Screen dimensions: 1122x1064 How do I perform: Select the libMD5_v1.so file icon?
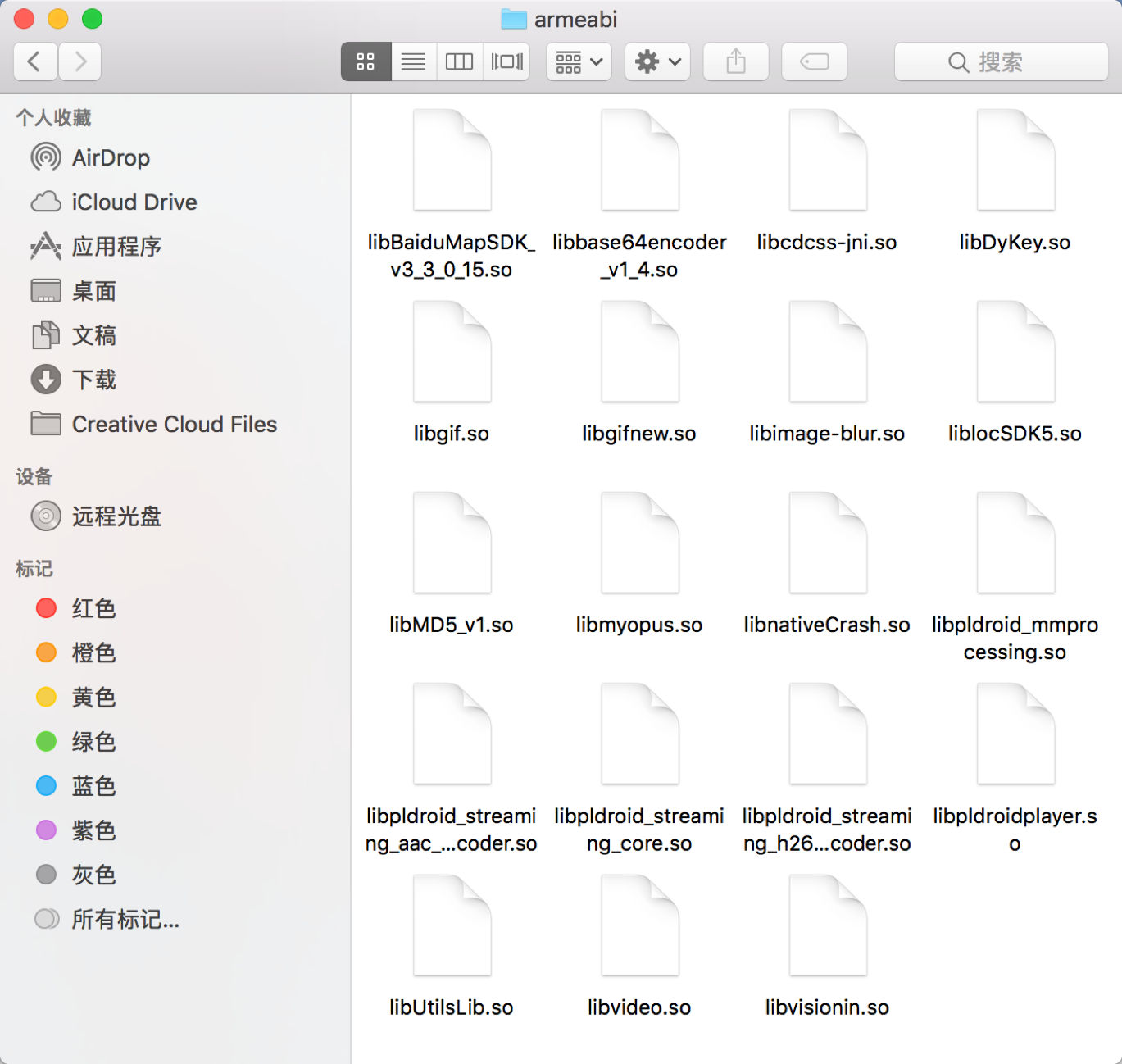tap(452, 543)
